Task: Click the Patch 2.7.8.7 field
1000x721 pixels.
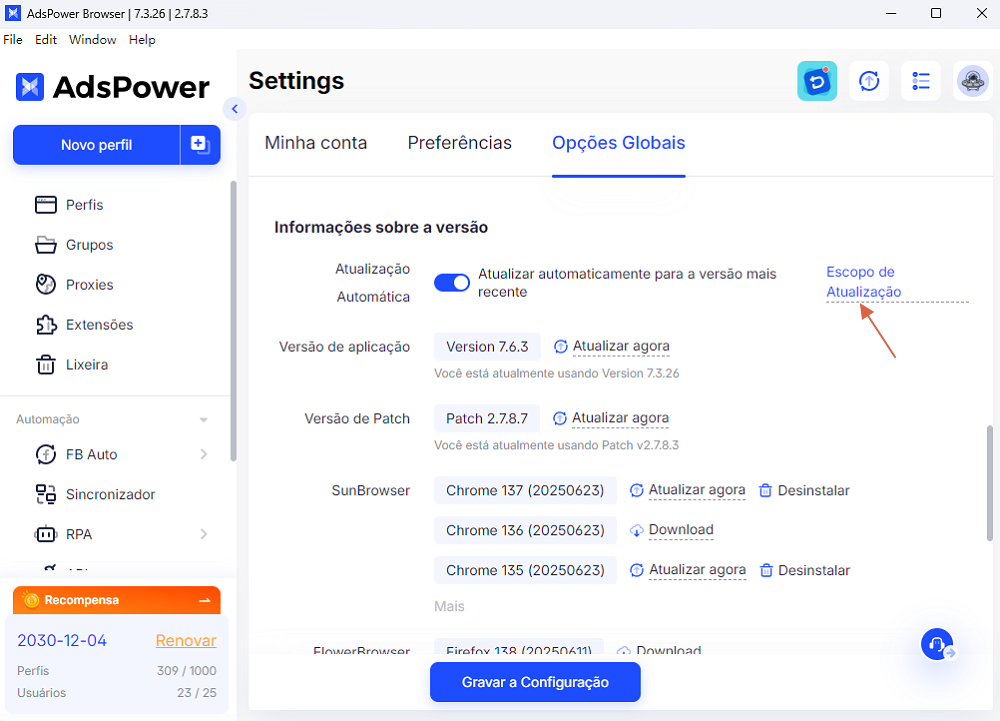Action: click(x=487, y=418)
